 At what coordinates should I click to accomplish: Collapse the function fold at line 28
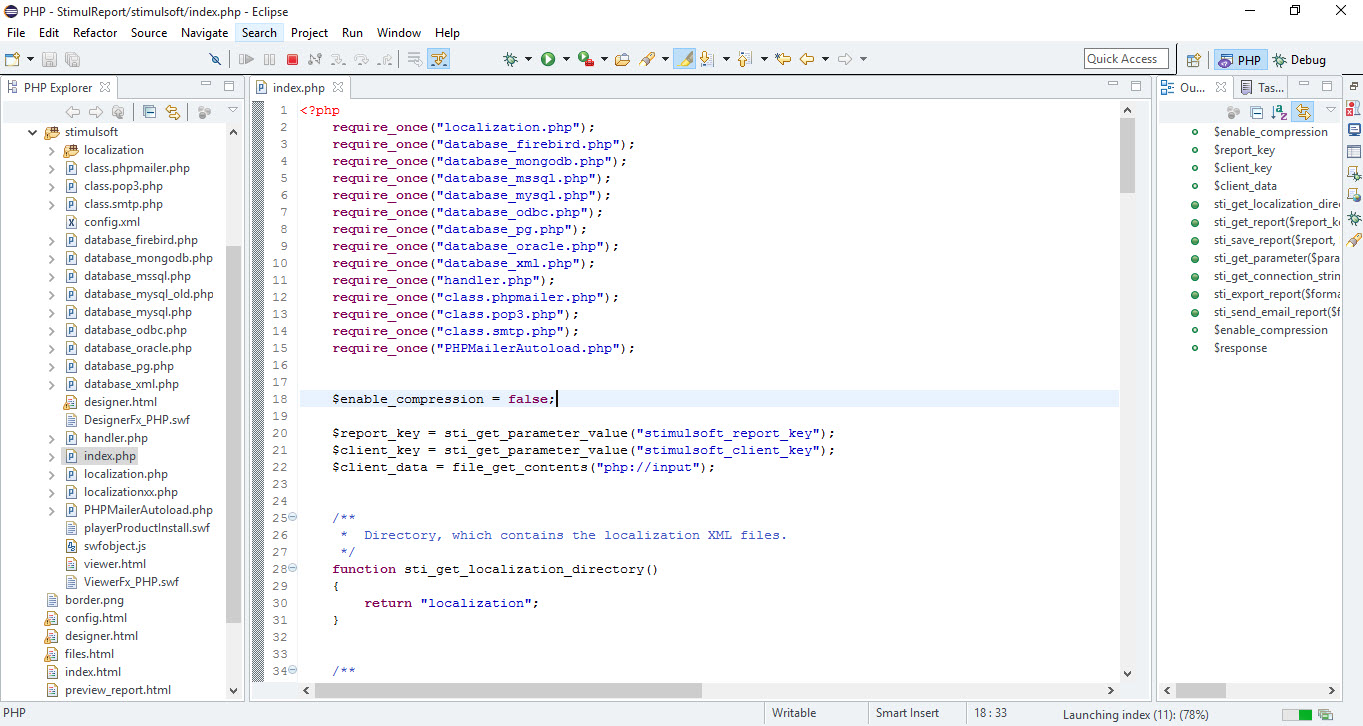pyautogui.click(x=292, y=569)
